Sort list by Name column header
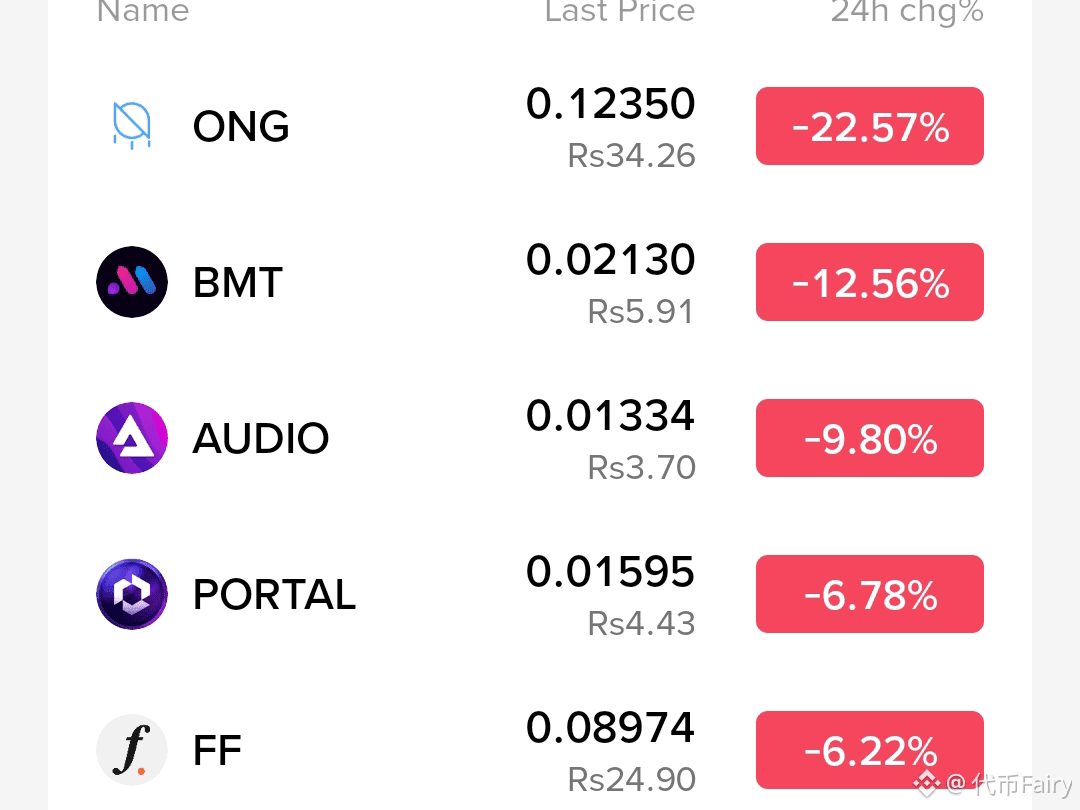 pos(143,10)
